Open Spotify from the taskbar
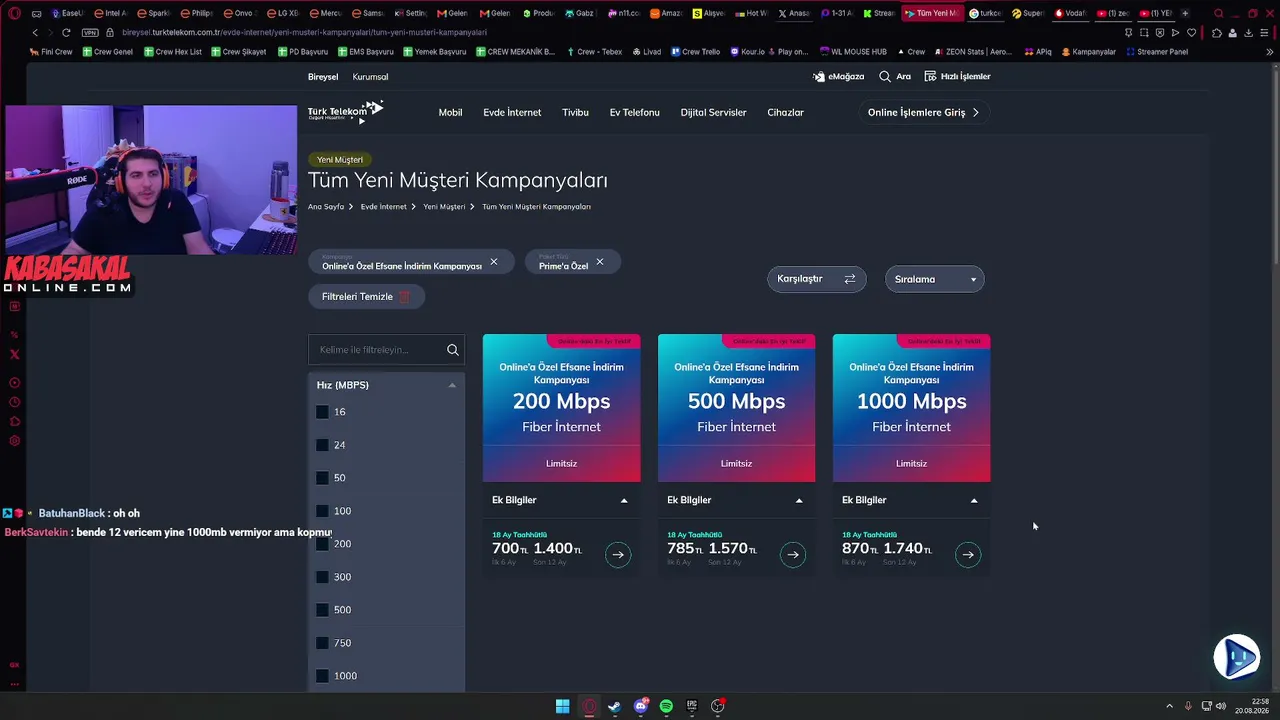This screenshot has width=1280, height=720. pos(666,706)
